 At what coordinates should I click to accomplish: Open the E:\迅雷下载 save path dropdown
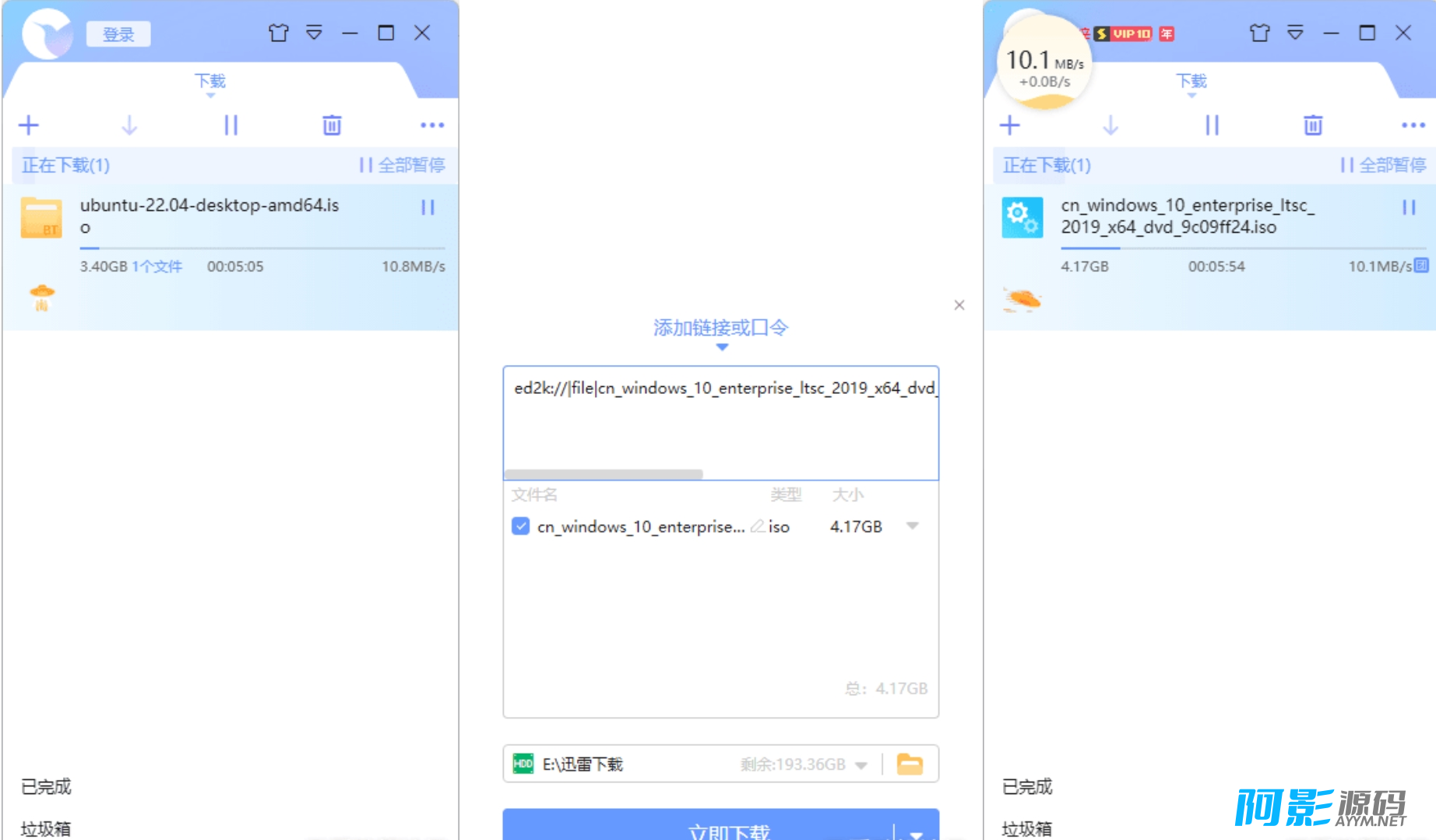pos(861,765)
